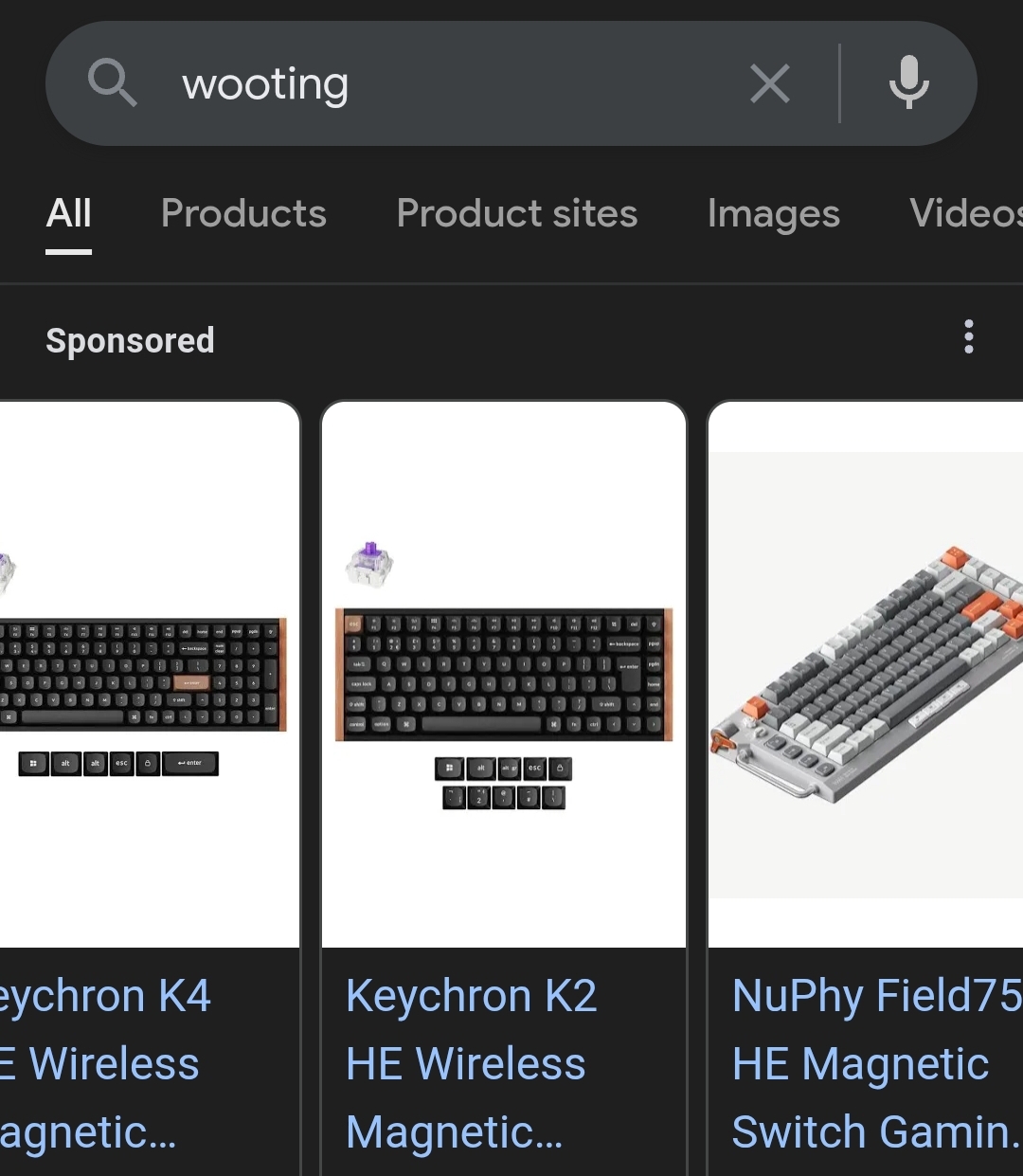Clear the search text with the X

[x=769, y=83]
